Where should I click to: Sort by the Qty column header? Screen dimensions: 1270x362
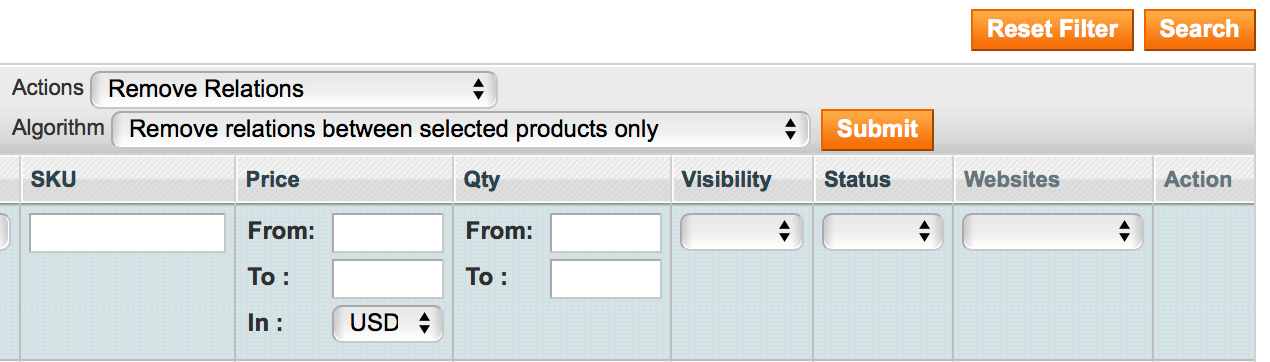pos(482,180)
